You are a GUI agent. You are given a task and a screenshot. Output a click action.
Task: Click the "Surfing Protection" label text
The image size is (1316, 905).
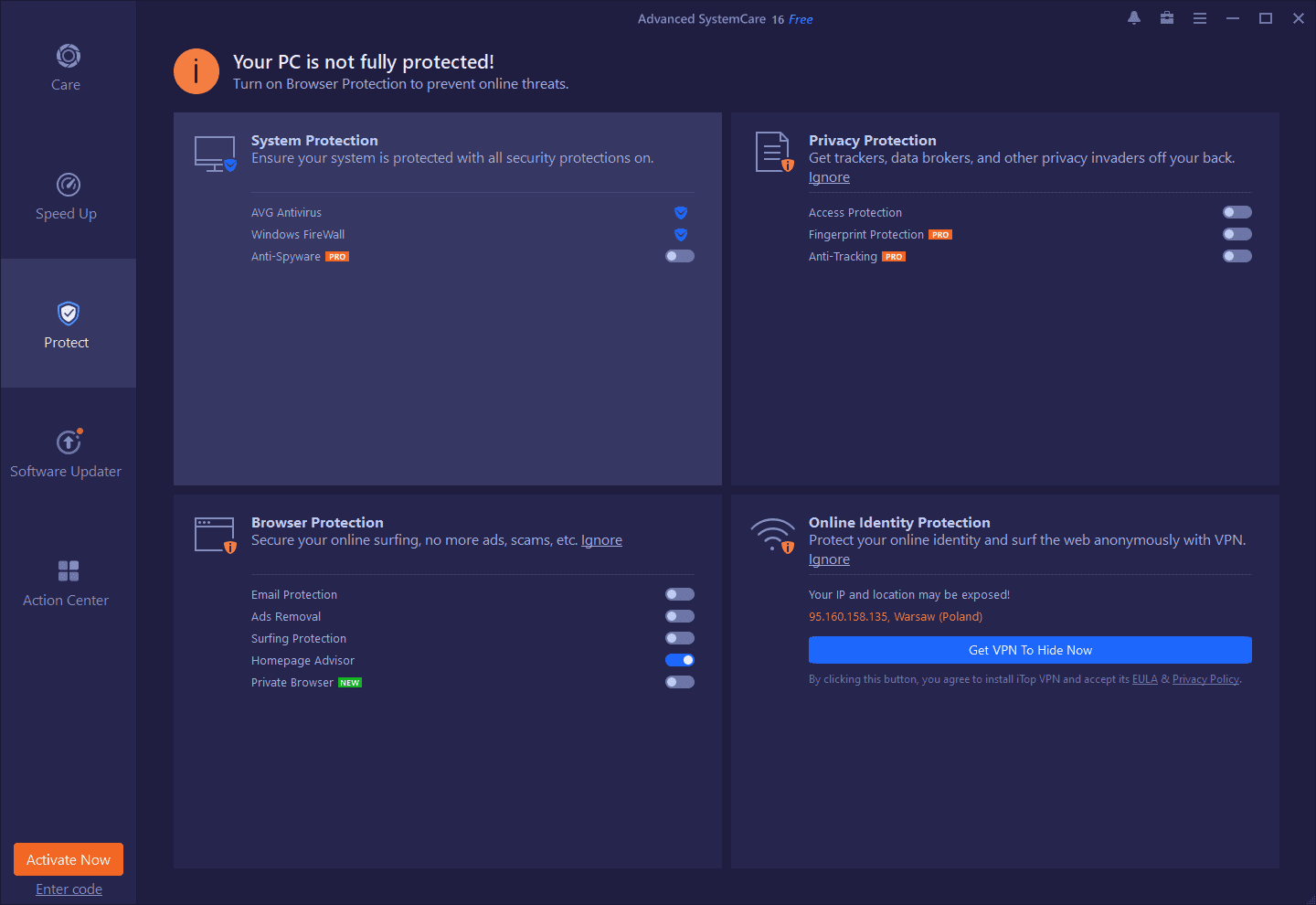[299, 639]
